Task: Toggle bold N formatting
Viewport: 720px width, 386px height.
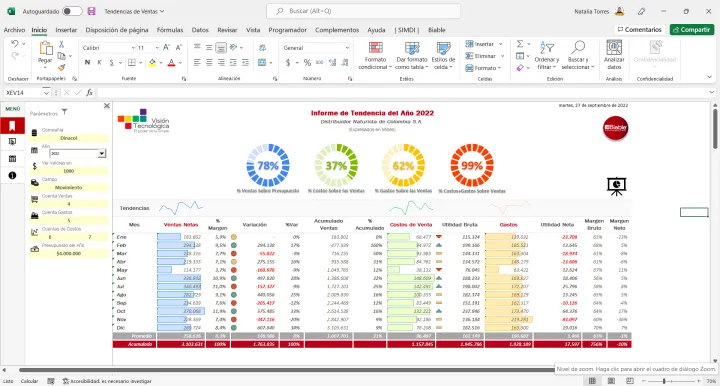Action: pos(87,62)
